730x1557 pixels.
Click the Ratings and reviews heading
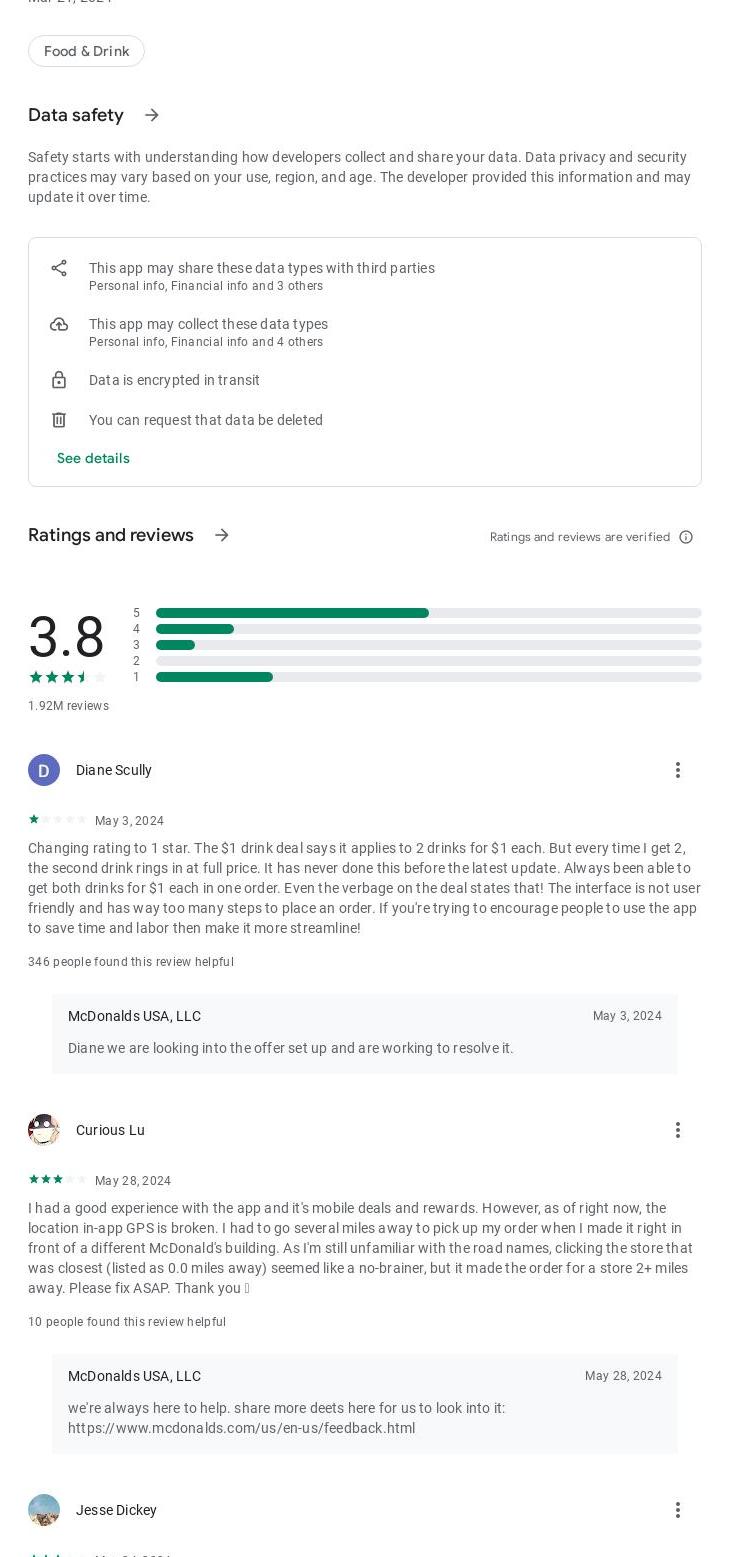coord(111,535)
